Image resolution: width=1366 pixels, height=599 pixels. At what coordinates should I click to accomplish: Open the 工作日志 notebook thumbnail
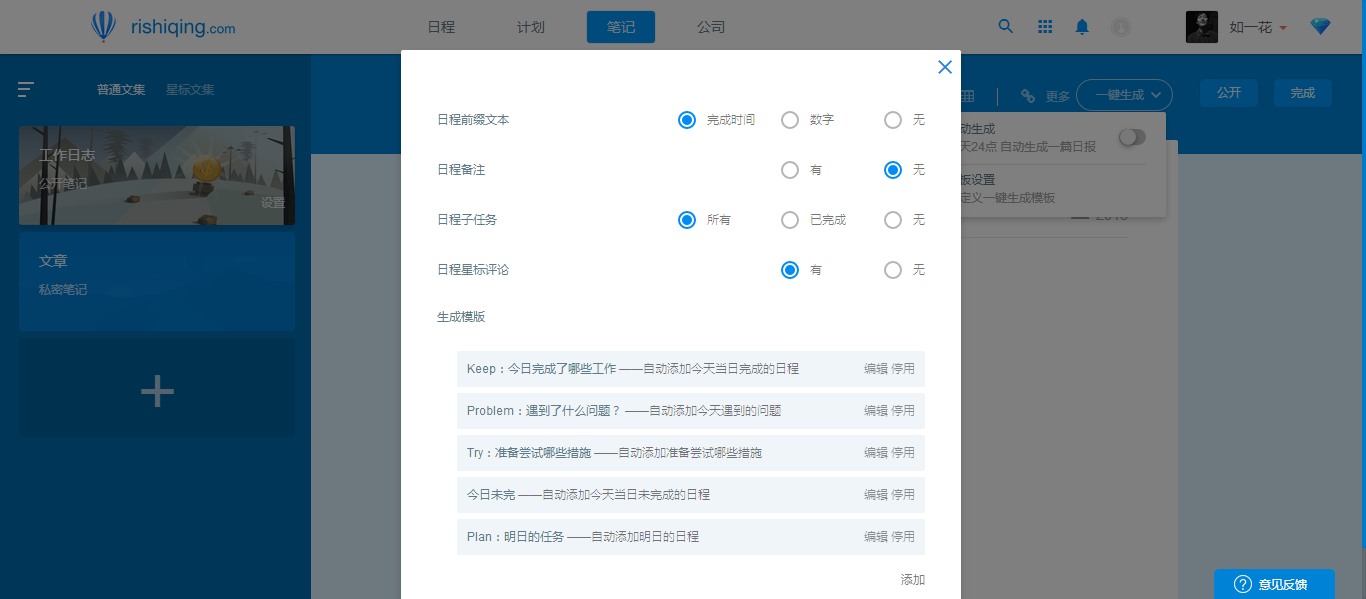pyautogui.click(x=156, y=175)
